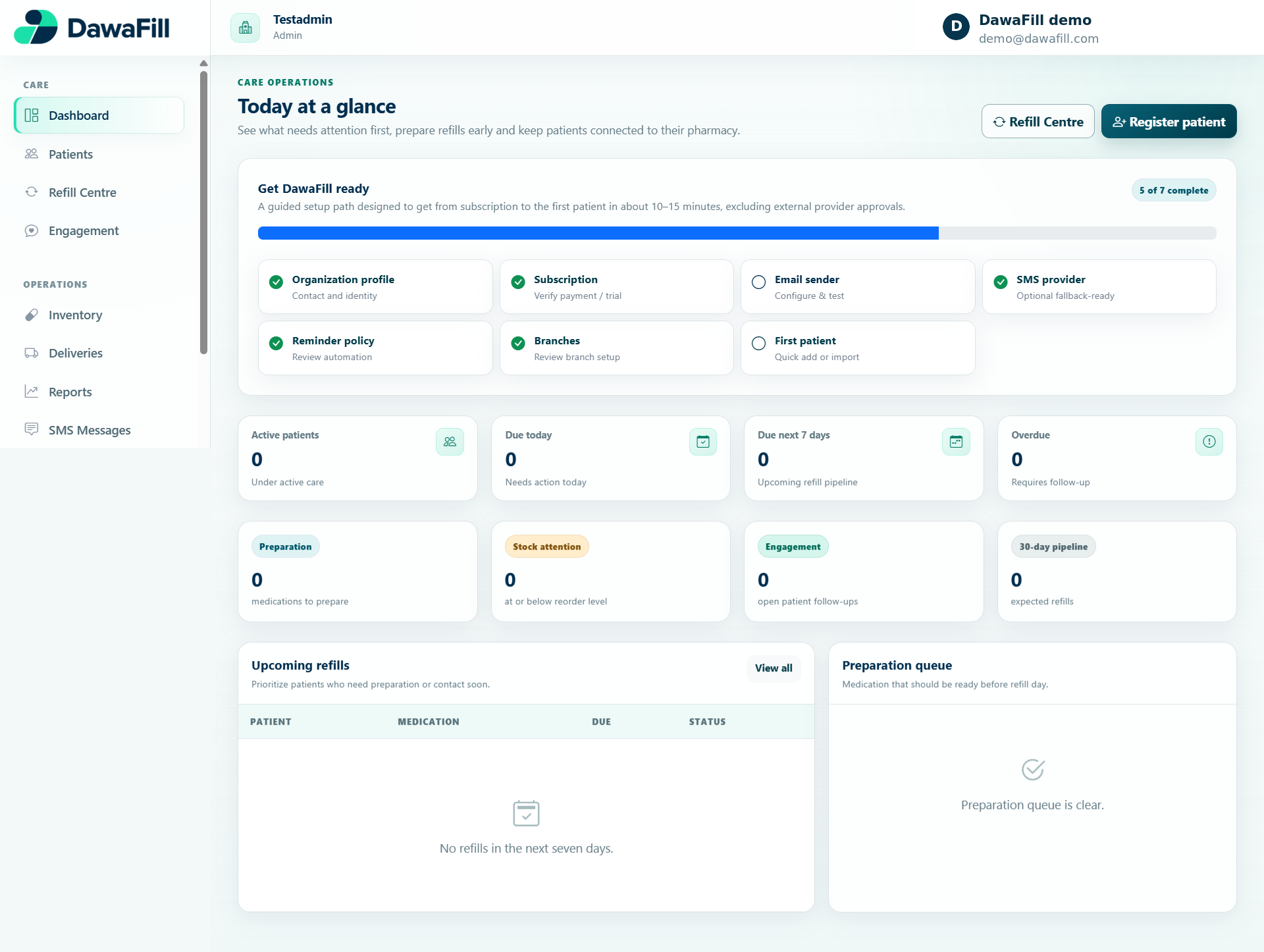Go to Patients in the sidebar
Screen dimensions: 1264x952
click(x=99, y=154)
